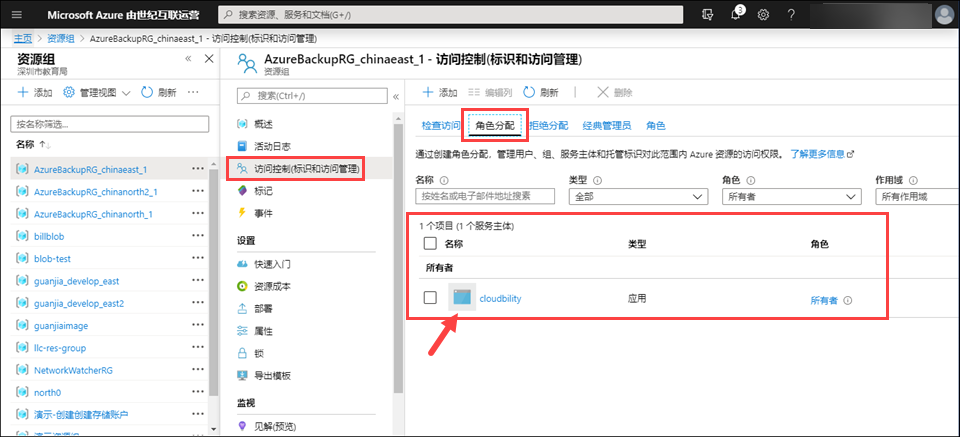The image size is (960, 437).
Task: Switch to the 检查访问 tab
Action: (440, 125)
